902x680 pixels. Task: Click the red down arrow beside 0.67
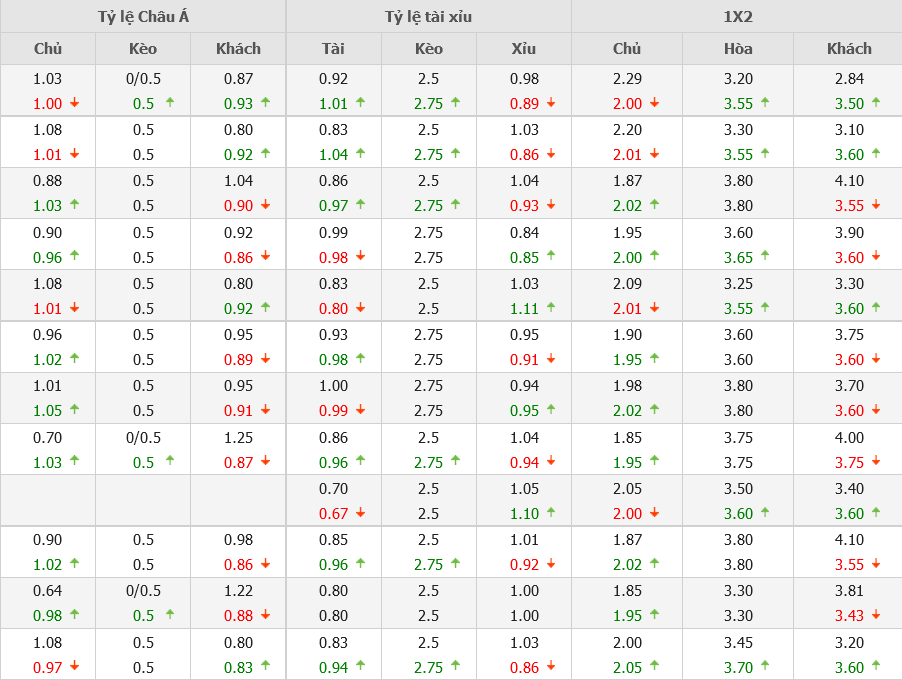click(360, 513)
